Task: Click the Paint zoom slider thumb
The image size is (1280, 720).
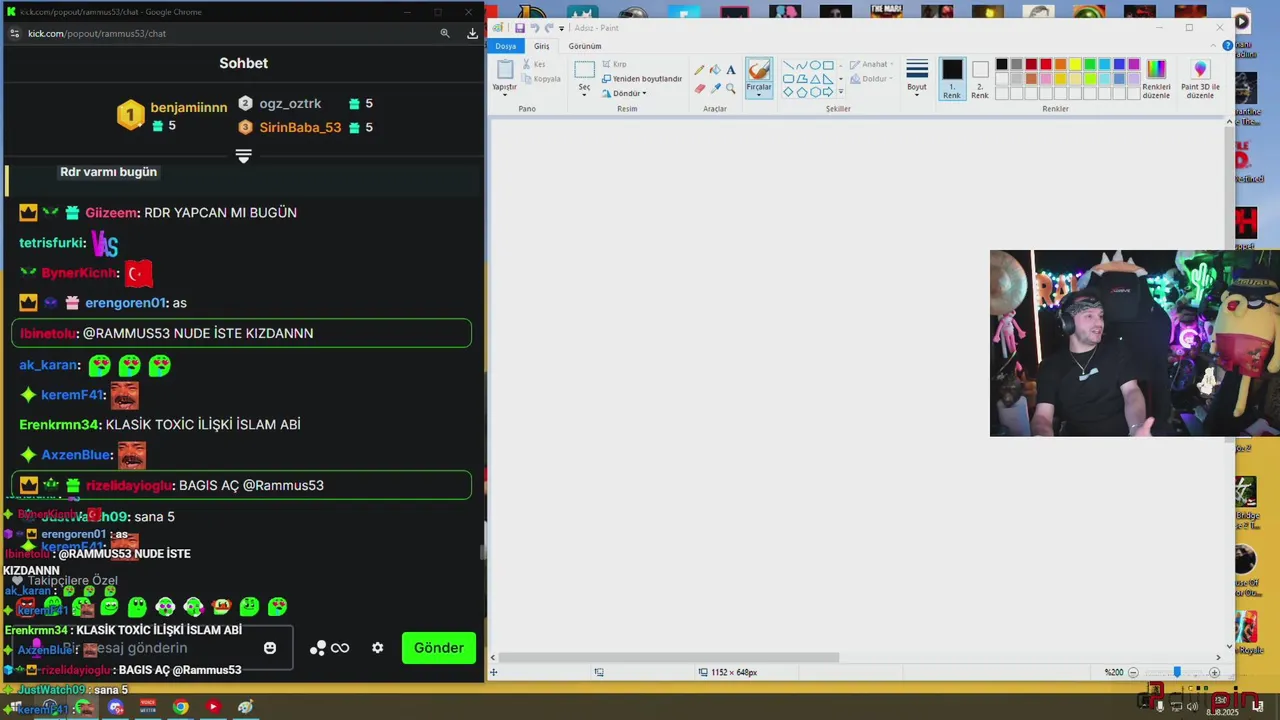Action: (x=1177, y=672)
